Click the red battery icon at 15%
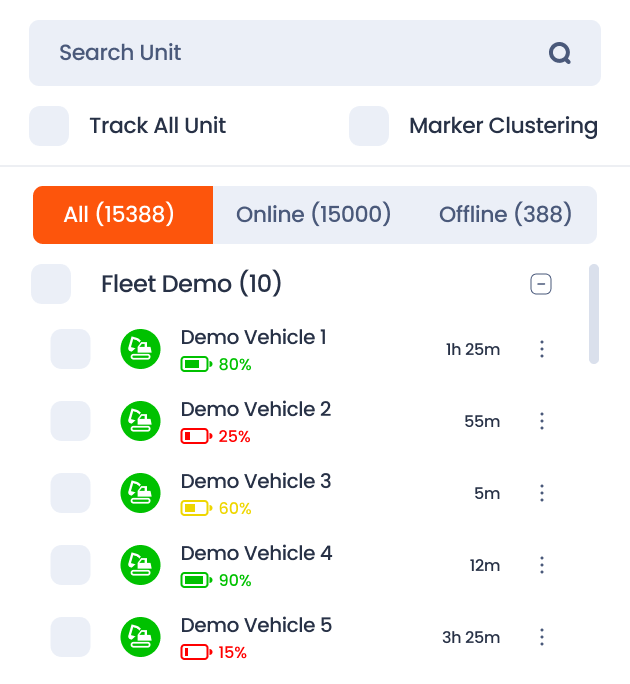 [196, 652]
